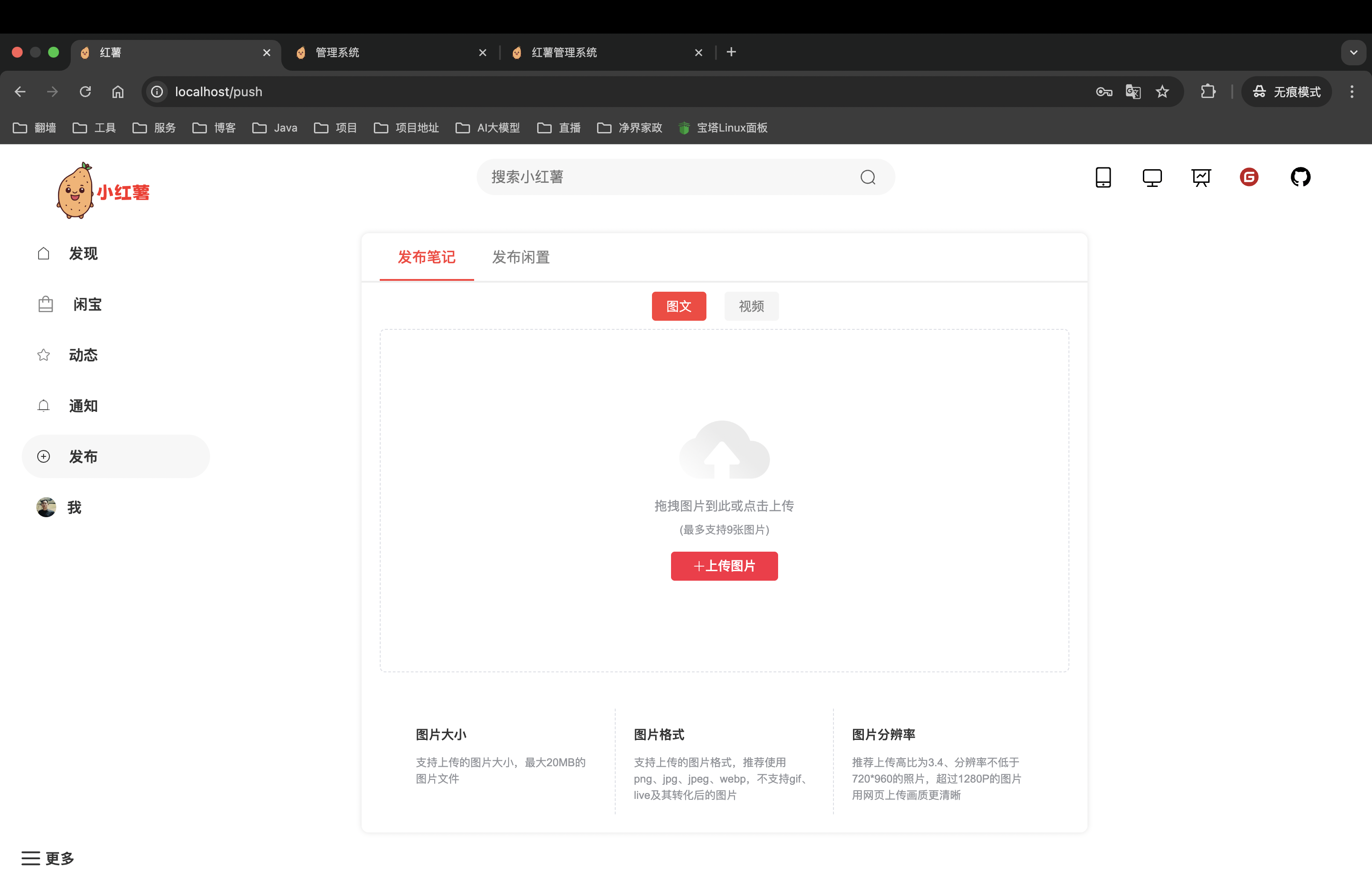The width and height of the screenshot is (1372, 891).
Task: Focus the 搜索小红薯 search field
Action: tap(669, 177)
